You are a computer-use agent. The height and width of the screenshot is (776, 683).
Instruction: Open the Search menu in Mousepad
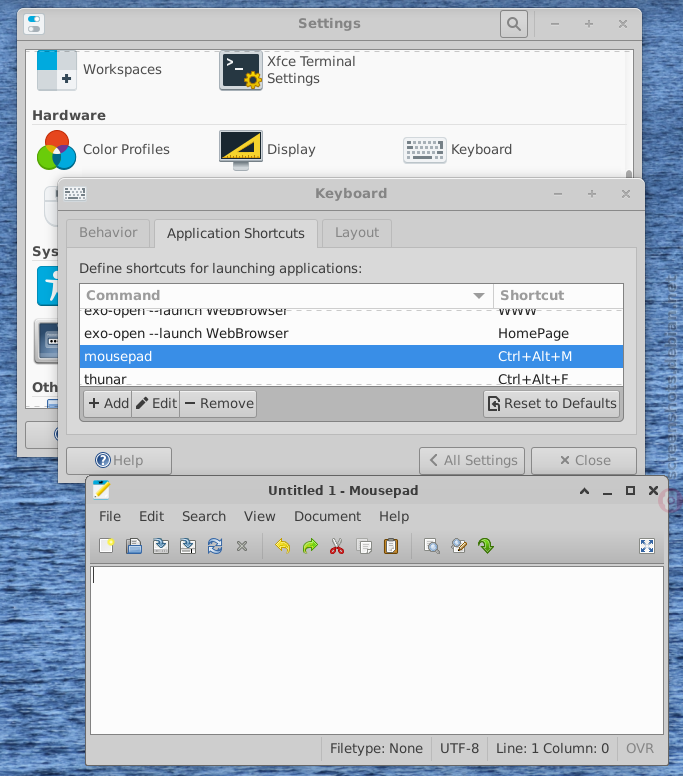204,516
